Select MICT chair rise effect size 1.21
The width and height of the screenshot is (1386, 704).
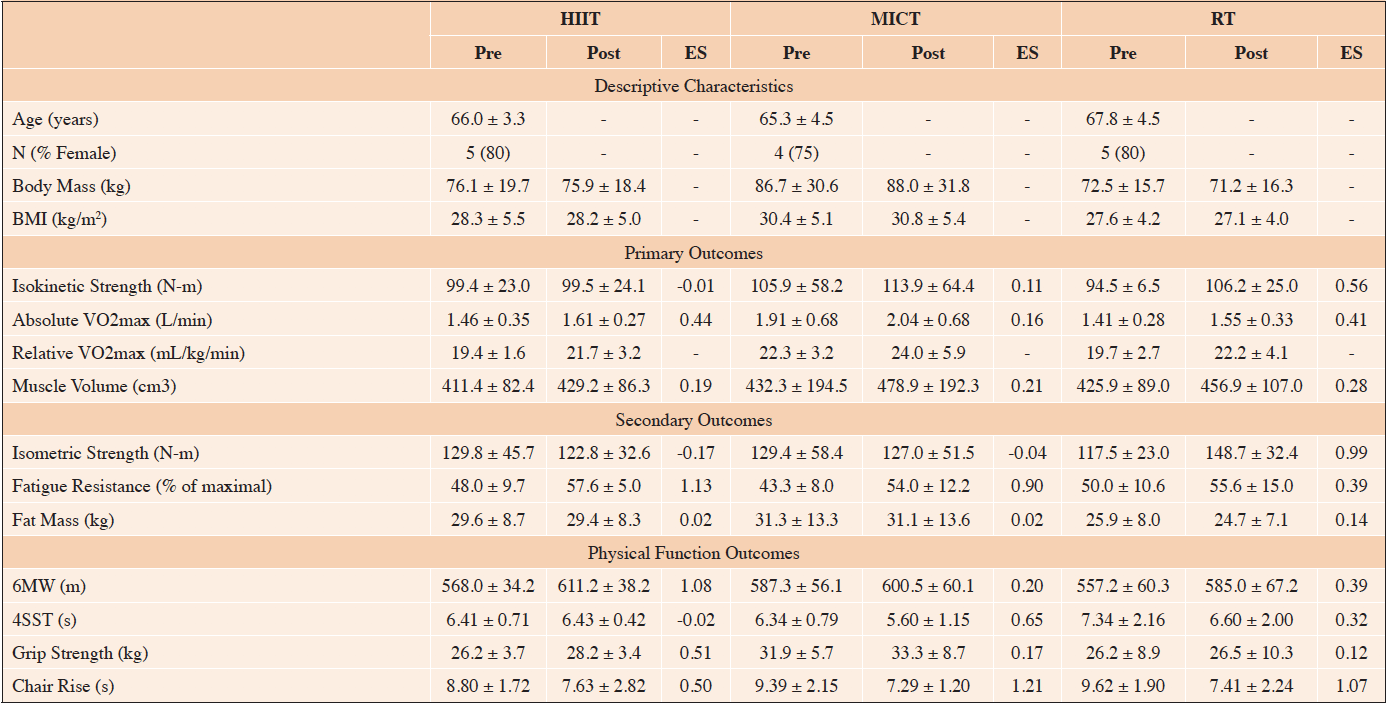(1028, 687)
